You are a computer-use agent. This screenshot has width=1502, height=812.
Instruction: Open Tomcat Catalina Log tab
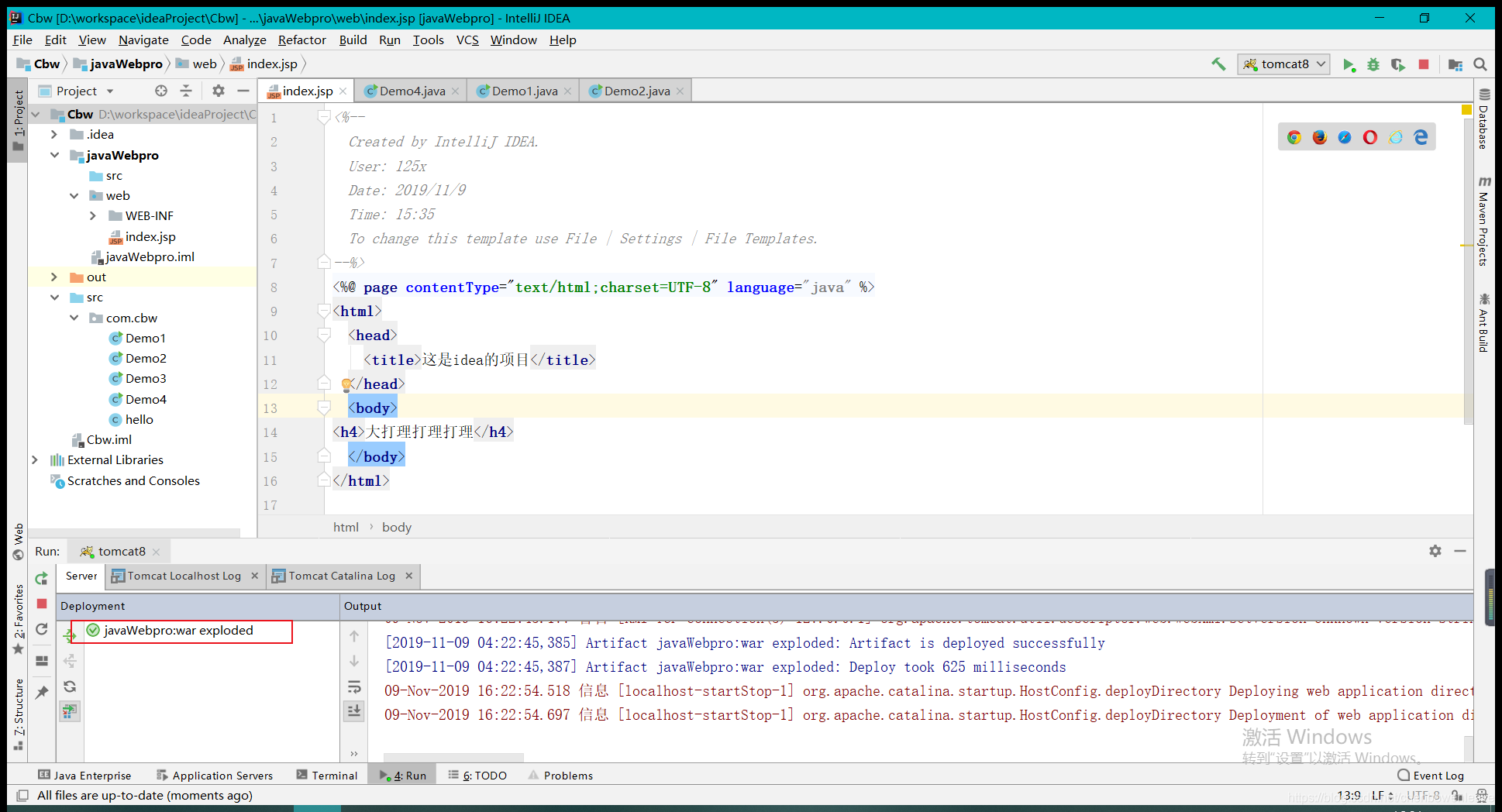tap(342, 576)
